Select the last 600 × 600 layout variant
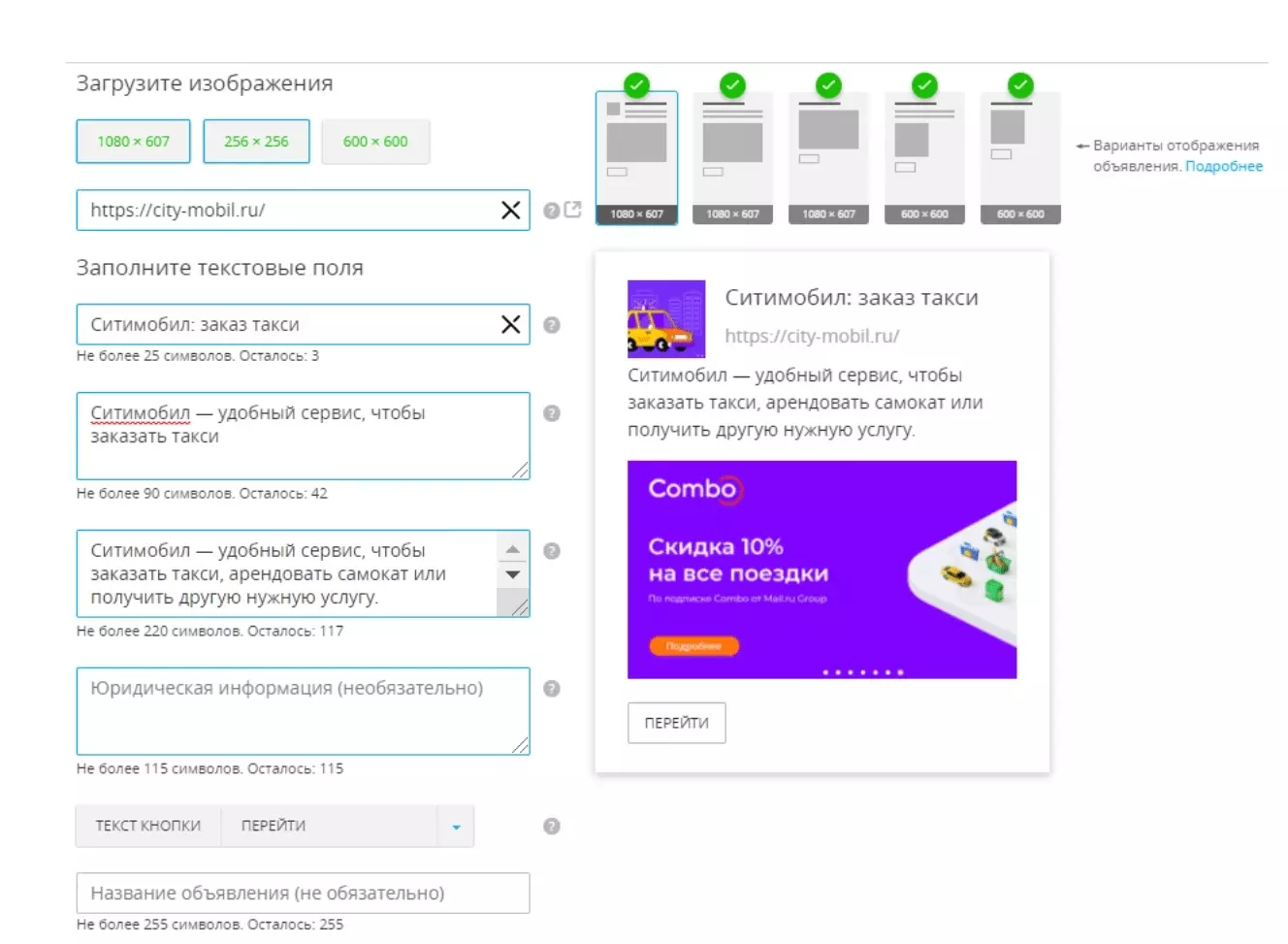 [x=1020, y=158]
